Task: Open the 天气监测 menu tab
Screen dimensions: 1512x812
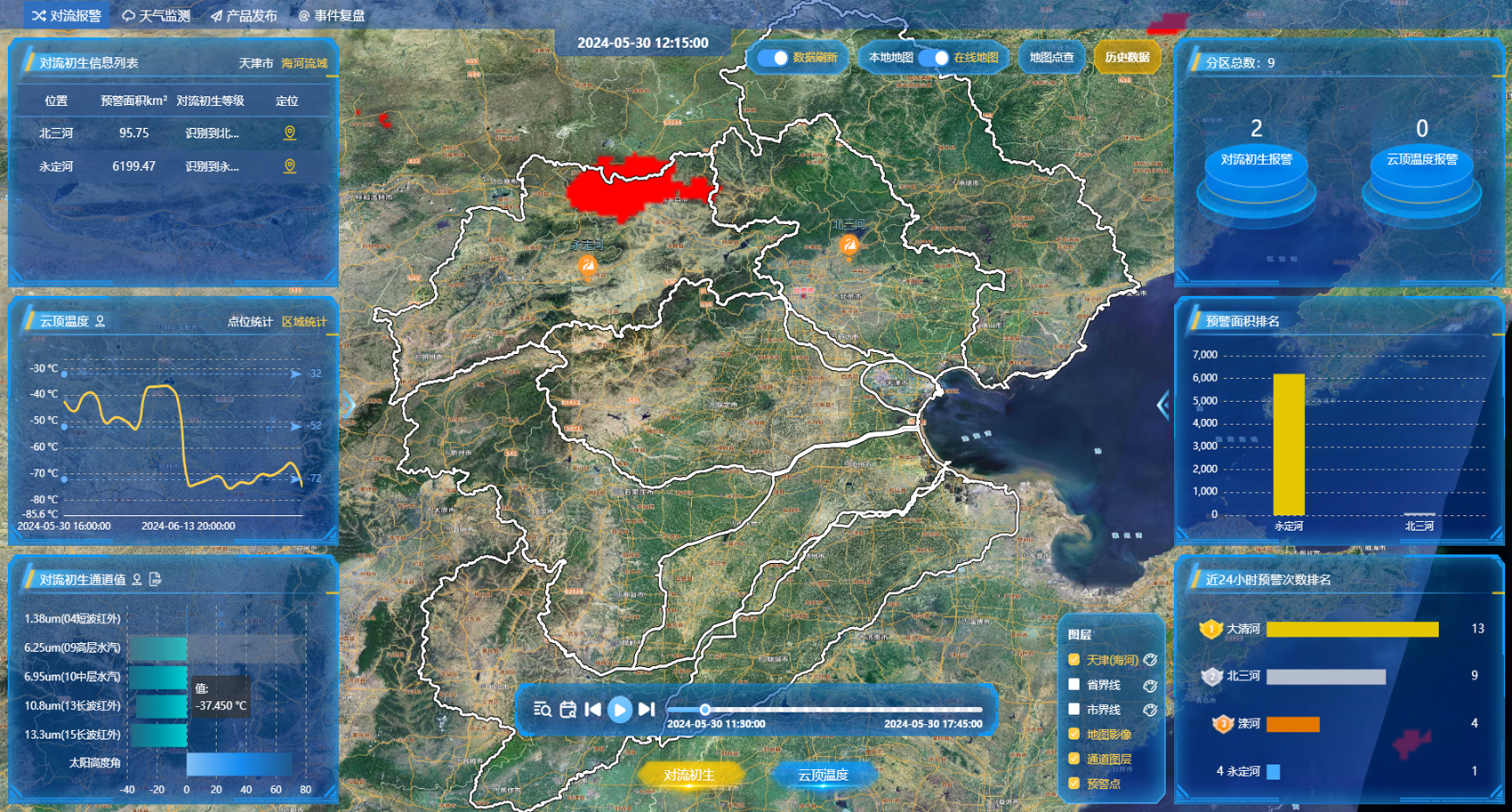Action: (157, 16)
